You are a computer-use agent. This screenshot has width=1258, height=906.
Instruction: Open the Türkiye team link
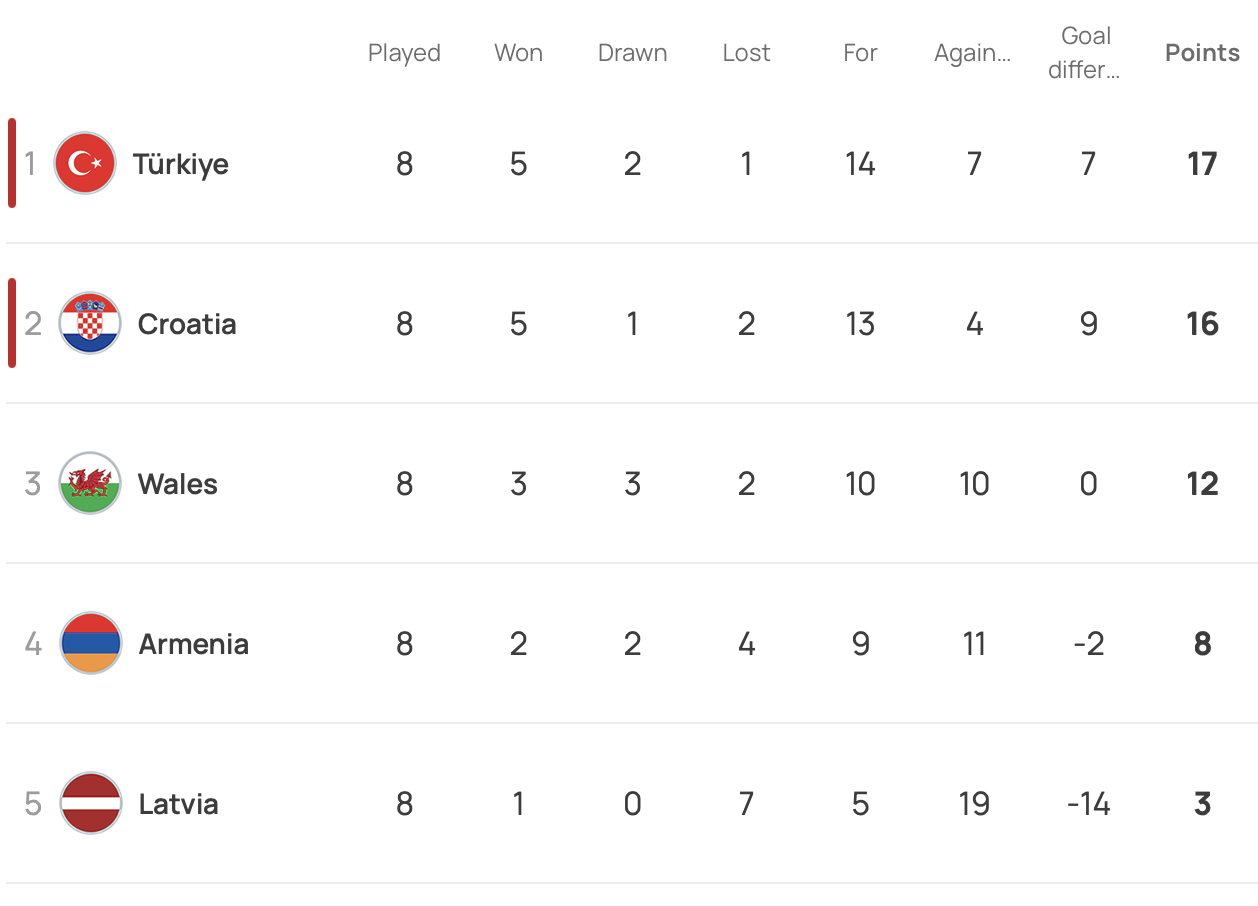pos(181,164)
